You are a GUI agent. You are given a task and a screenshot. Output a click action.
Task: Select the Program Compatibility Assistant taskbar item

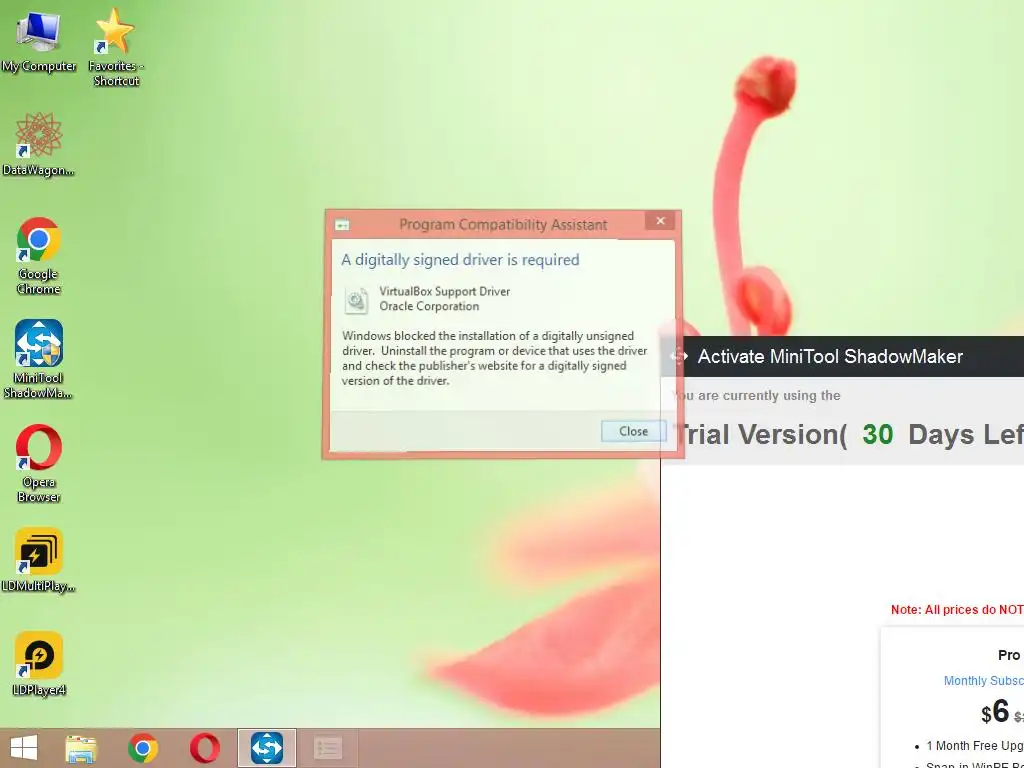pos(328,748)
